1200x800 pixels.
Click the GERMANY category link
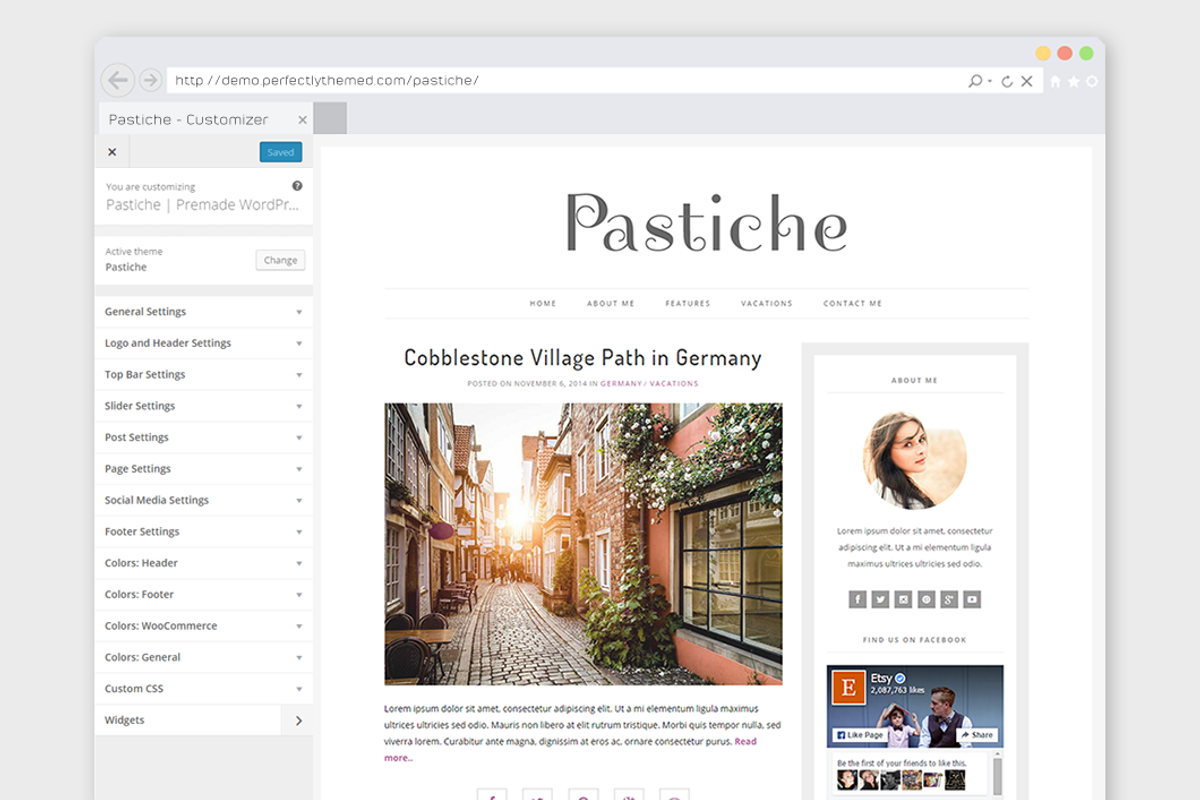621,384
